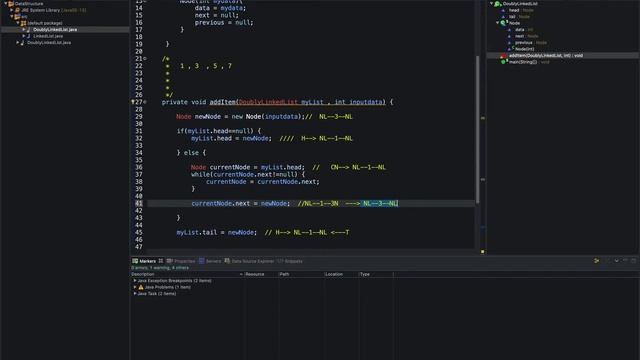Collapse the Node class in Outline
This screenshot has height=360, width=640.
point(498,23)
